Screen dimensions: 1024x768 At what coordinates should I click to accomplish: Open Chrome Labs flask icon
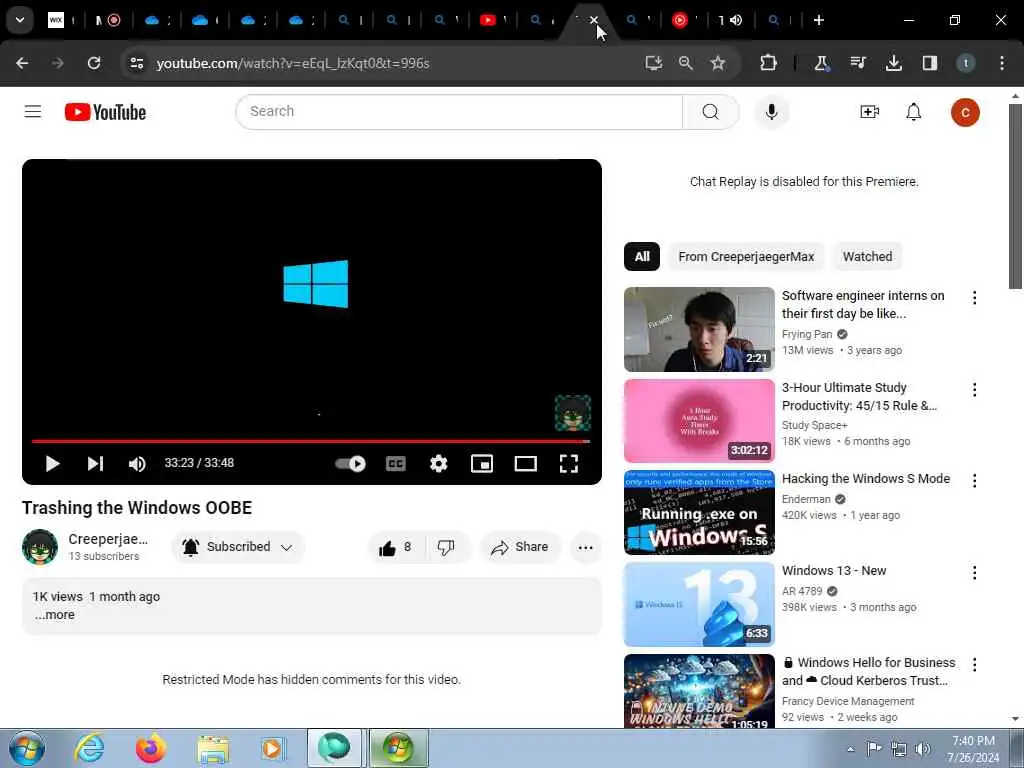pos(822,63)
